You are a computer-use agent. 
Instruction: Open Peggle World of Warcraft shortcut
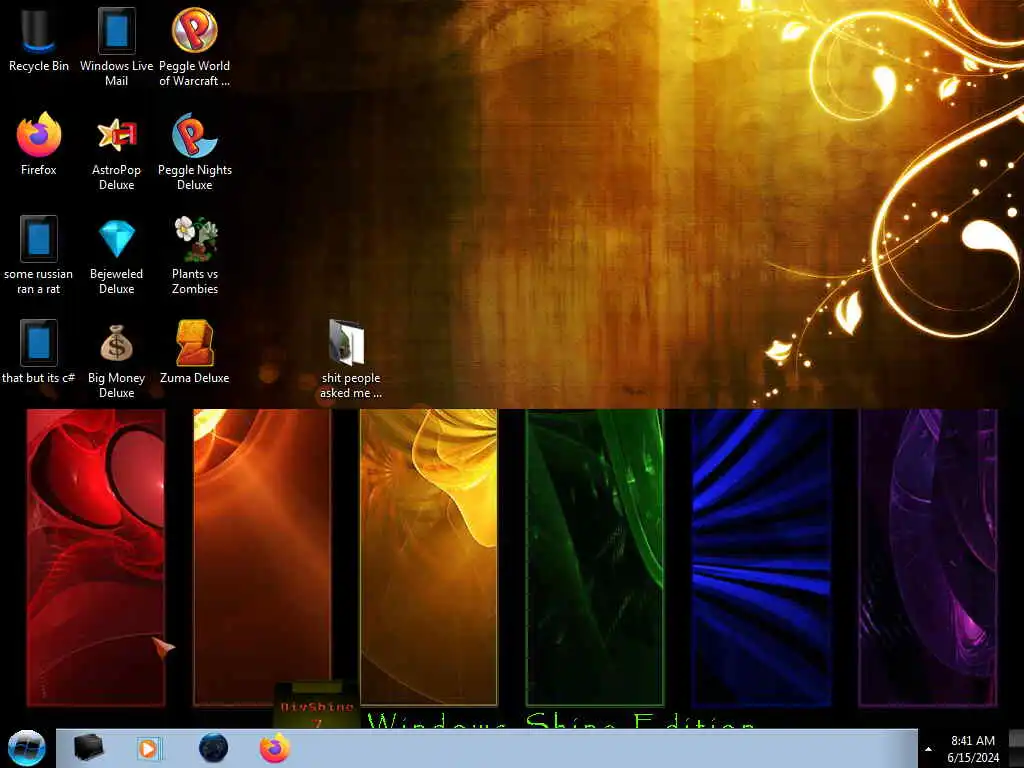pos(195,47)
